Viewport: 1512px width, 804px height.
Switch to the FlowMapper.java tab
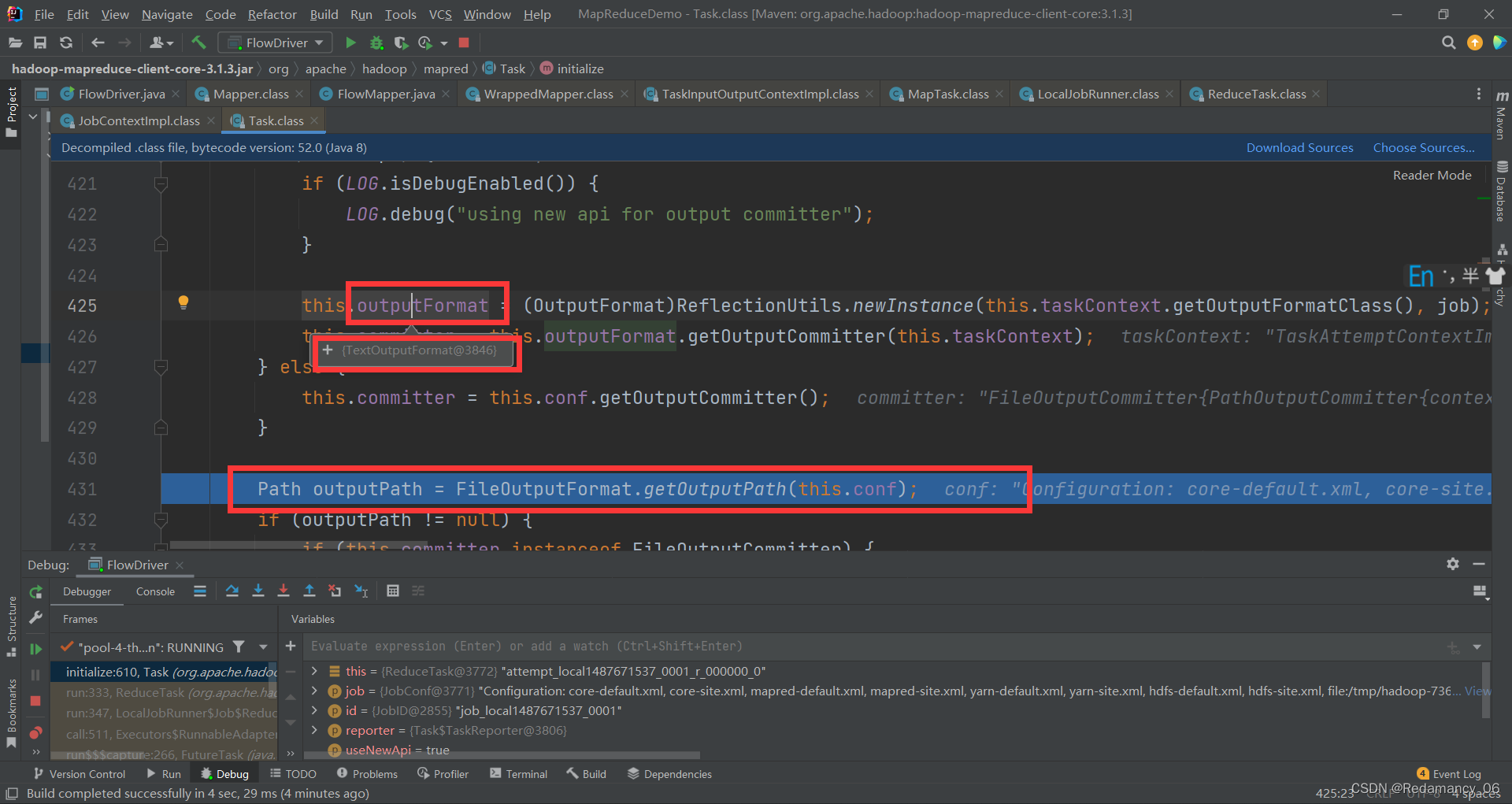(386, 94)
